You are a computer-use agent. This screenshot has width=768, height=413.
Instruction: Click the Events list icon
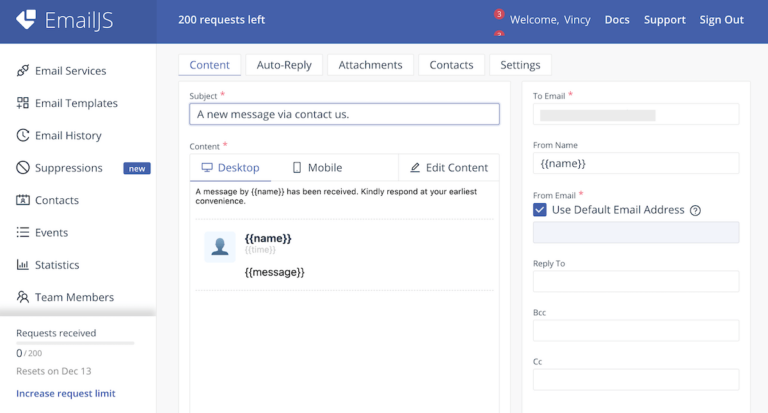pos(23,232)
